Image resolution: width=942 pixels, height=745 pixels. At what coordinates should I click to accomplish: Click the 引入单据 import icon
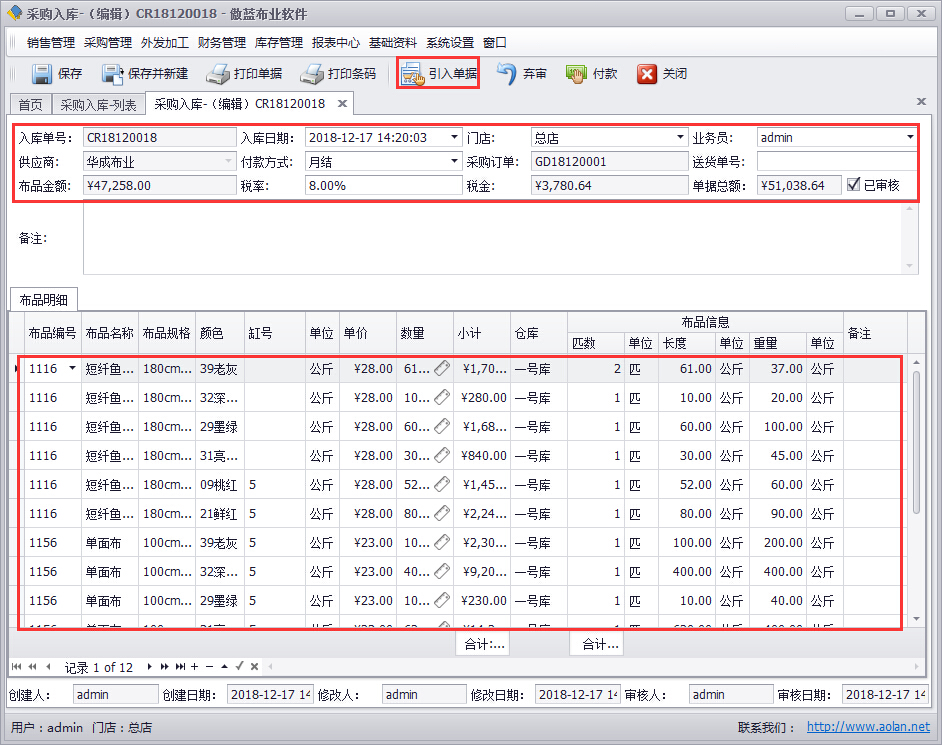[x=413, y=74]
